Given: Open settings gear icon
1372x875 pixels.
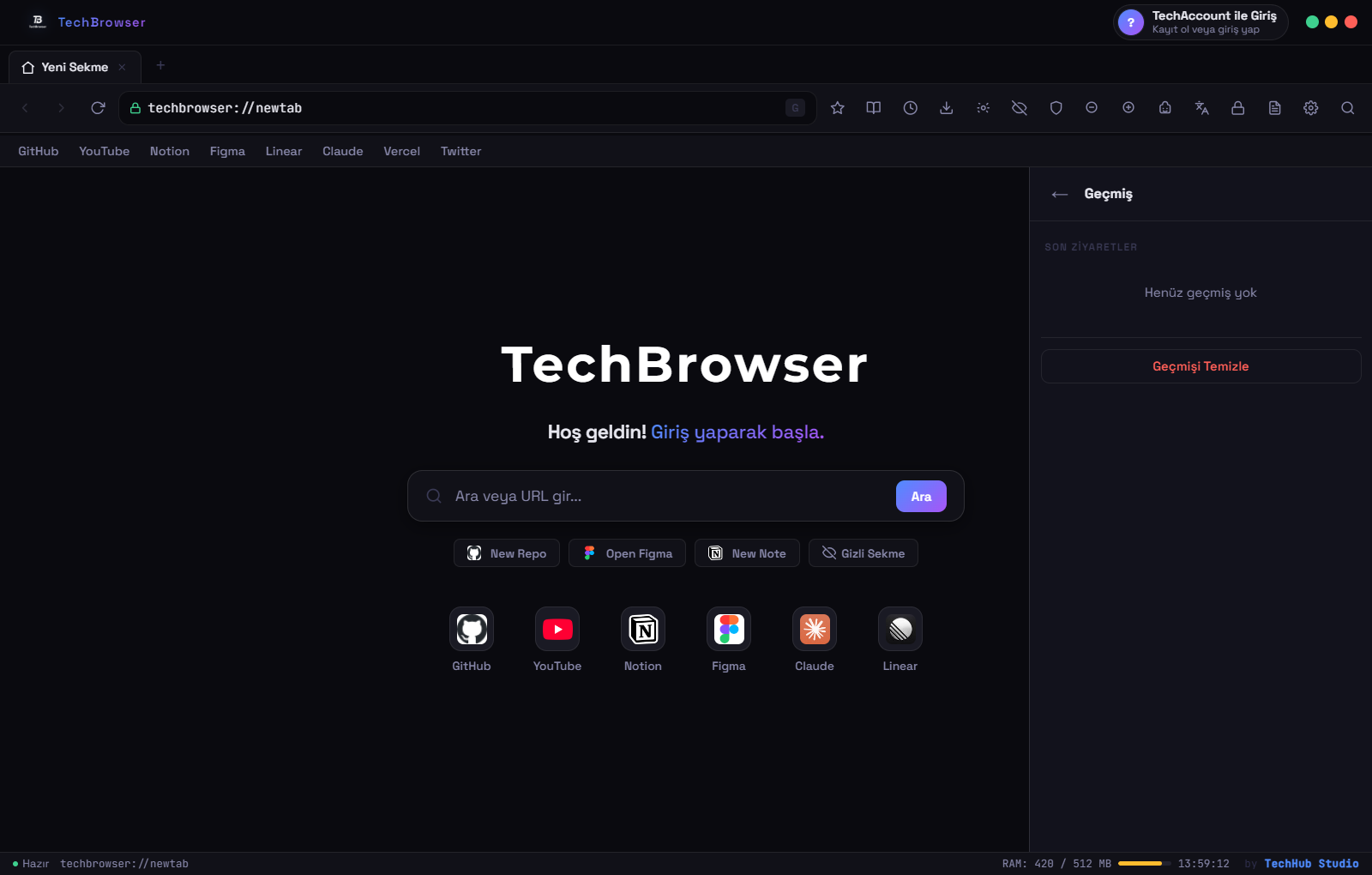Looking at the screenshot, I should [1311, 108].
